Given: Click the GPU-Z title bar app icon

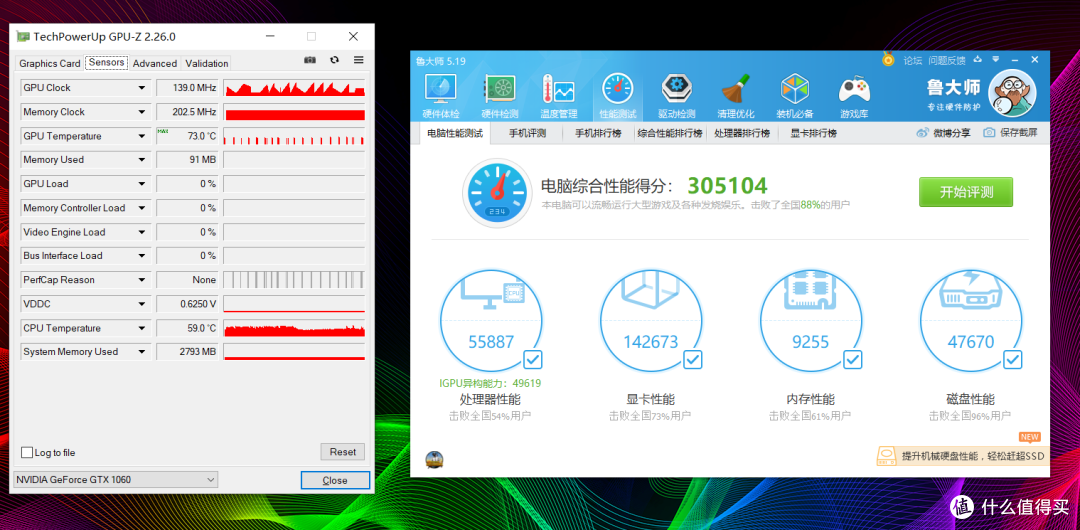Looking at the screenshot, I should 23,36.
